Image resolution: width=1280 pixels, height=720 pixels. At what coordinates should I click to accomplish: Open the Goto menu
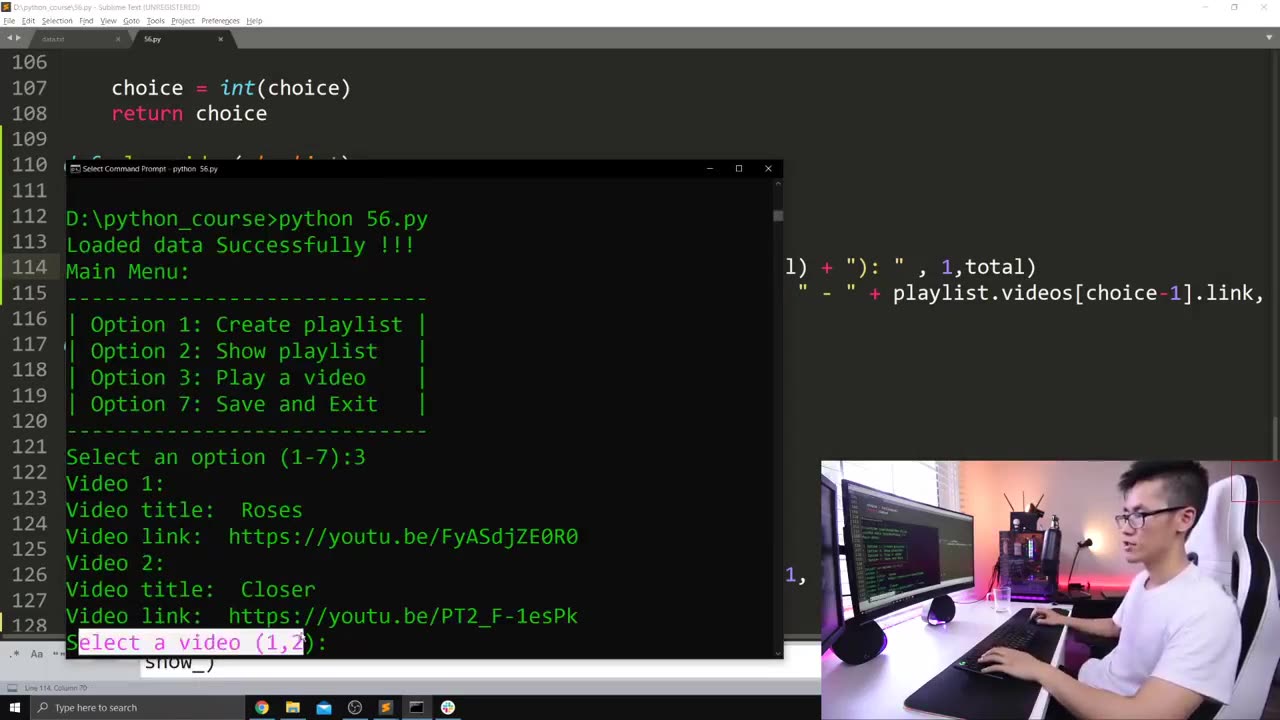click(x=132, y=20)
